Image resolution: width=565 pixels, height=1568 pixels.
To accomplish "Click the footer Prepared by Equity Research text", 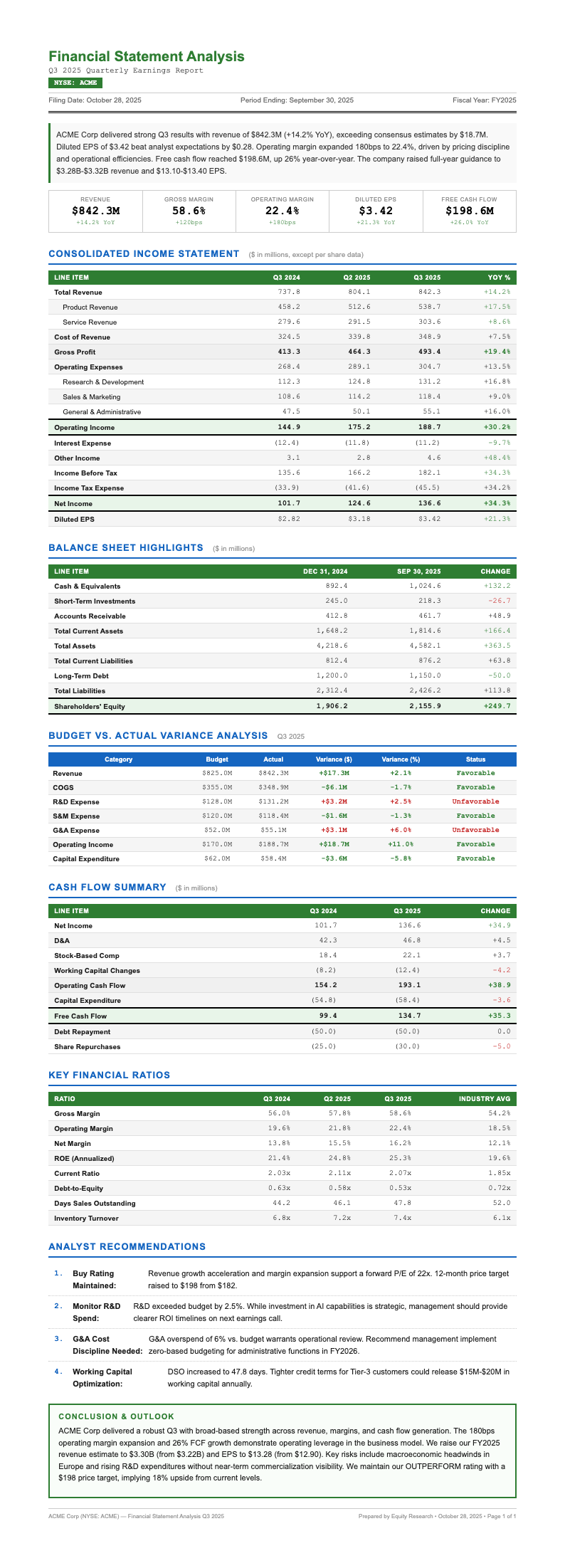I will click(438, 1517).
